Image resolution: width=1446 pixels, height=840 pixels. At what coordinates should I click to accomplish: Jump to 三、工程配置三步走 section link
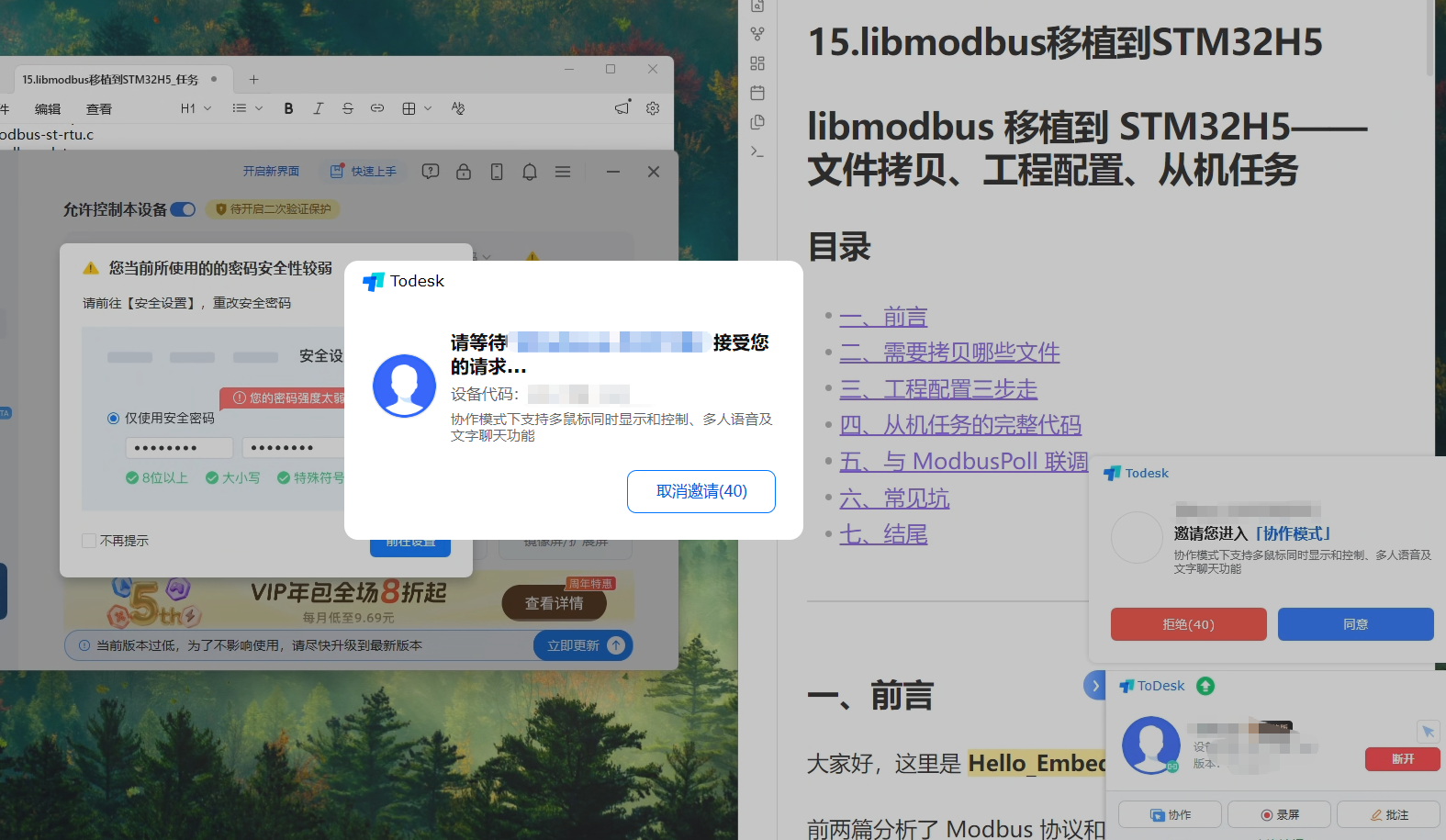coord(938,389)
